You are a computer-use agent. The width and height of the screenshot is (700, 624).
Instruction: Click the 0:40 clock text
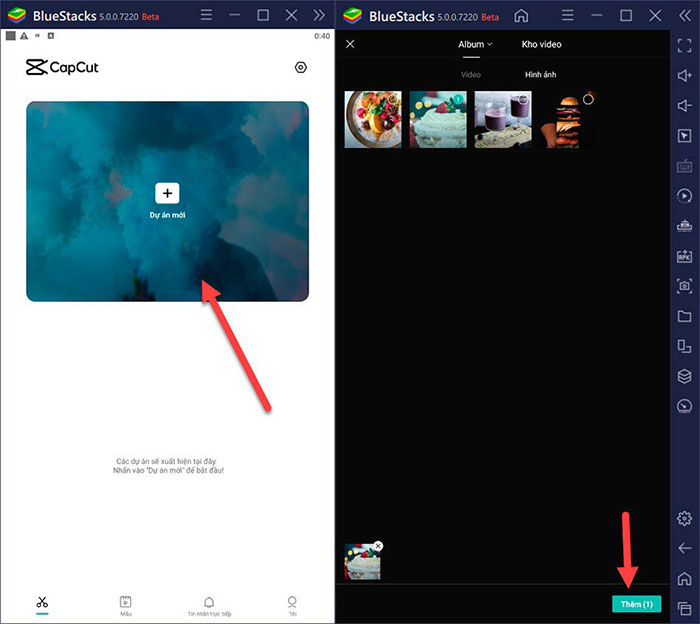click(x=322, y=36)
